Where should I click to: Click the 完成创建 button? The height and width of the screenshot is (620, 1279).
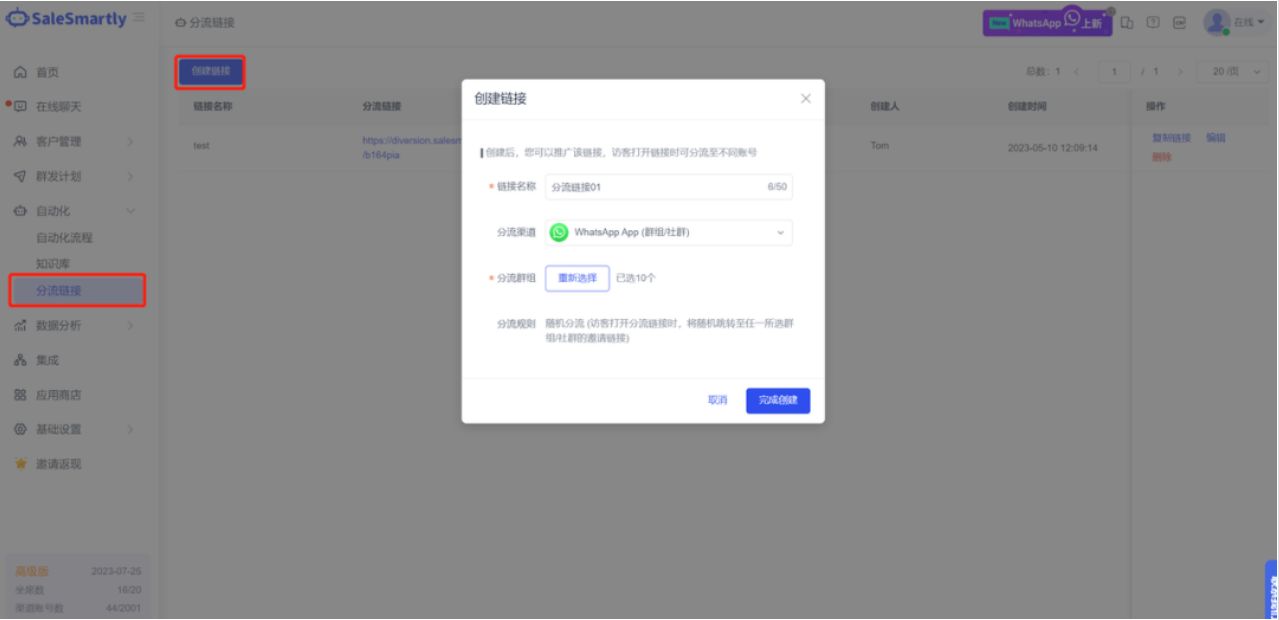pos(777,400)
